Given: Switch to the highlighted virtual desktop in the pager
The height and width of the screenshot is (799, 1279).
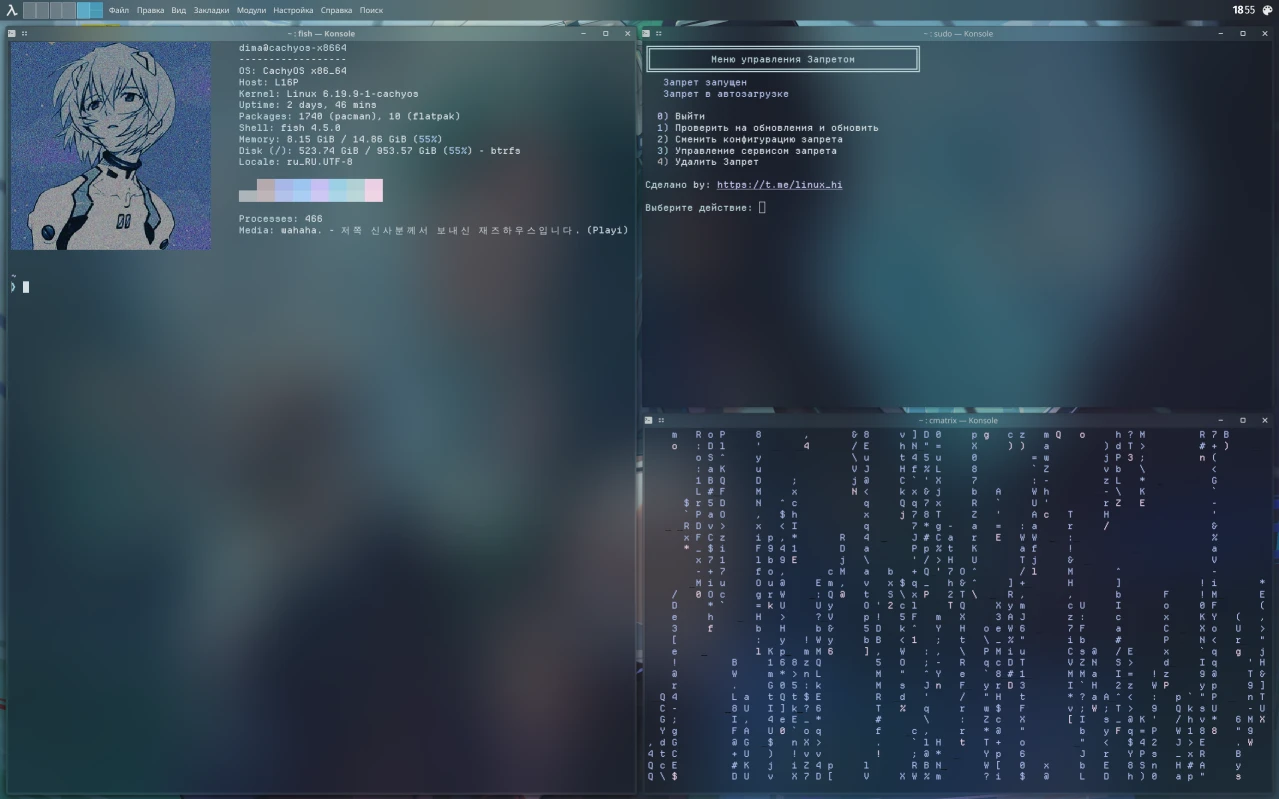Looking at the screenshot, I should 89,10.
